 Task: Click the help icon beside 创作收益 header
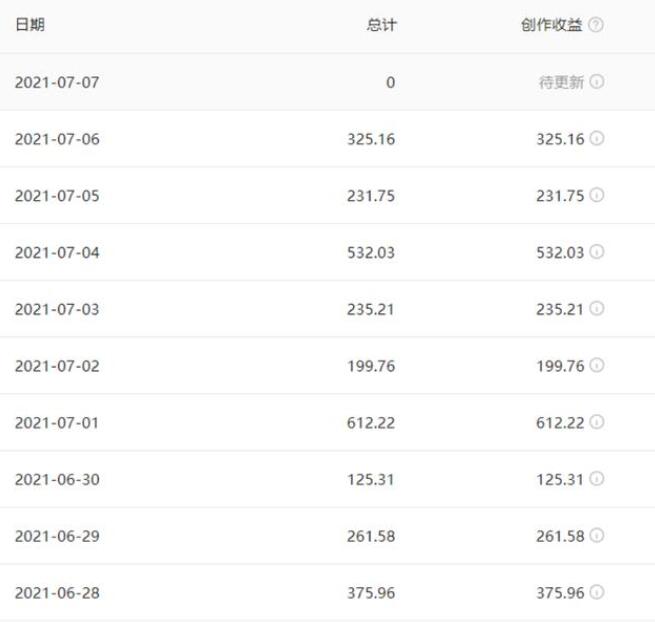tap(596, 25)
